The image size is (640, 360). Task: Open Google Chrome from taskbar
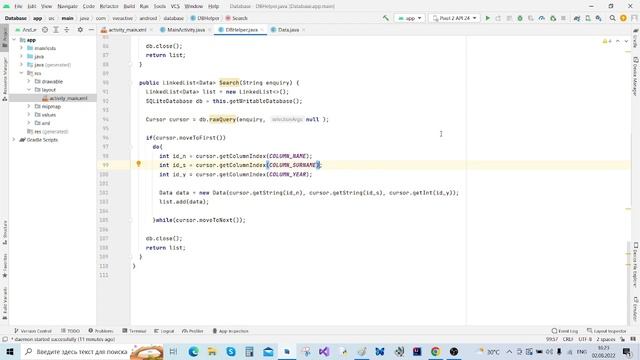pyautogui.click(x=436, y=351)
